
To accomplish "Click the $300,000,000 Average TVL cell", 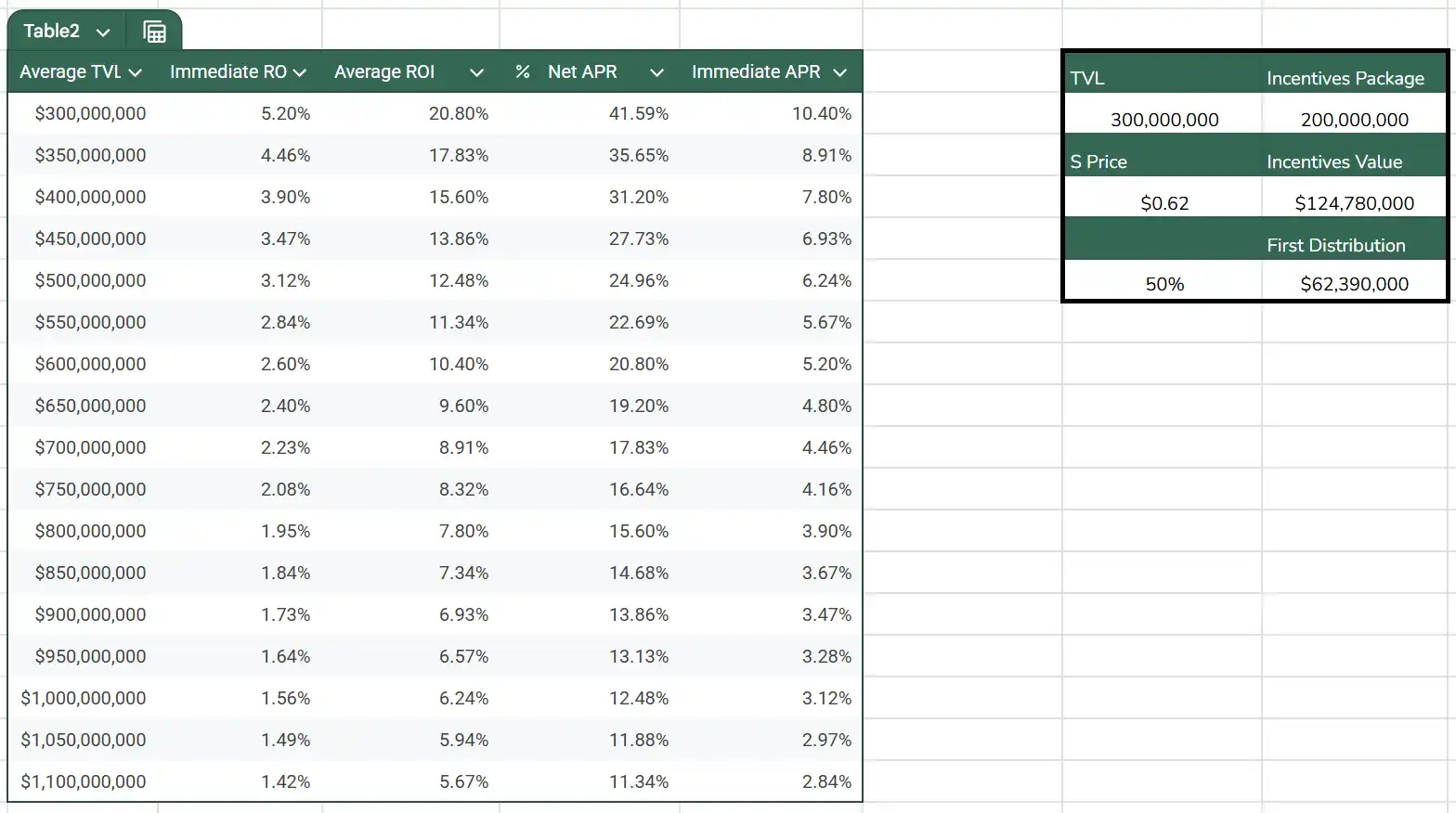I will tap(90, 113).
